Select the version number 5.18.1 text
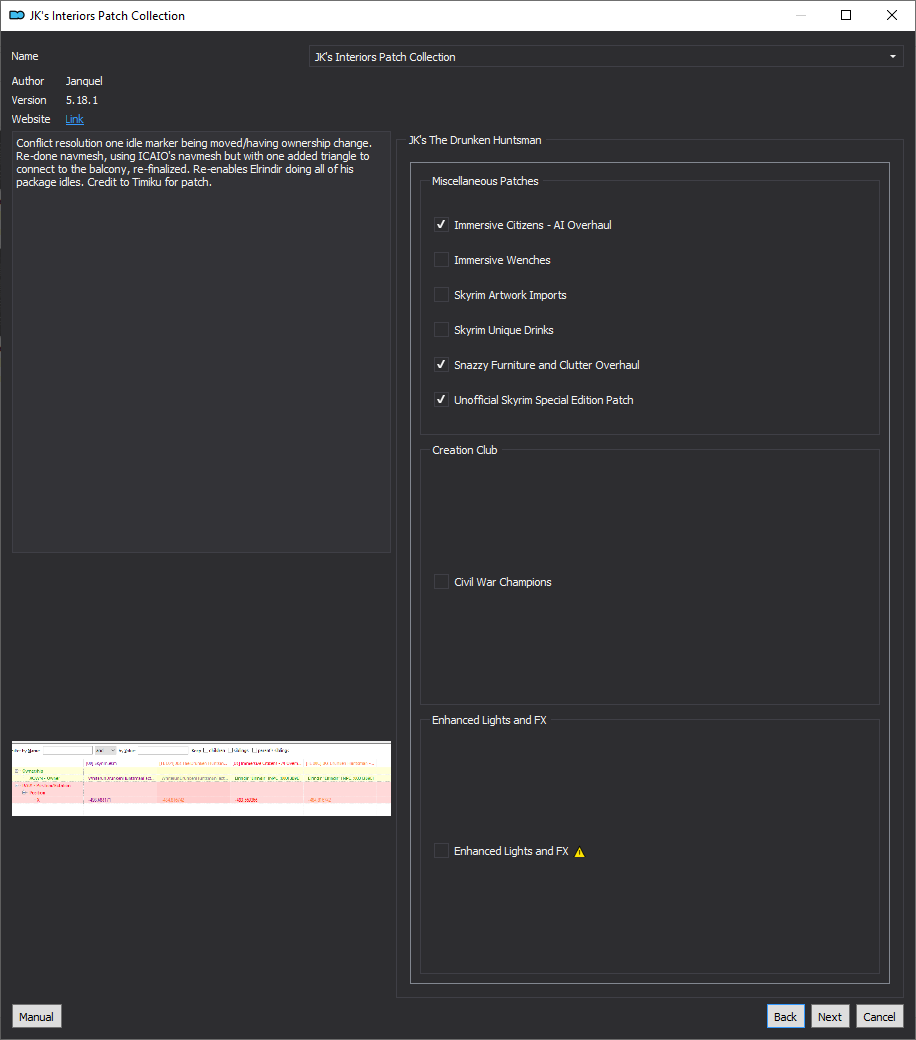Screen dimensions: 916x1040 coord(82,100)
